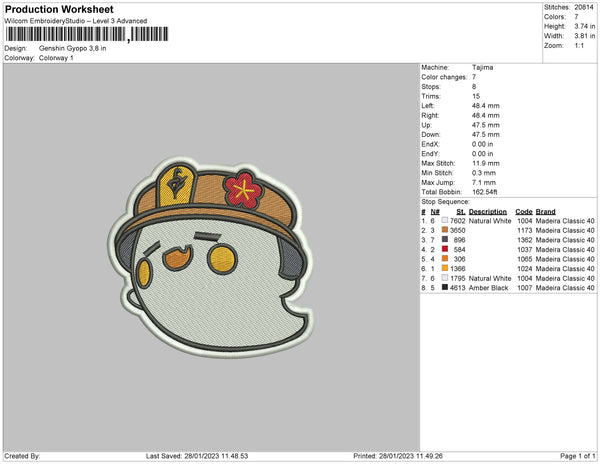Image resolution: width=600 pixels, height=464 pixels.
Task: Click the yellow swatch beside stitch count 1366
Action: coord(445,268)
